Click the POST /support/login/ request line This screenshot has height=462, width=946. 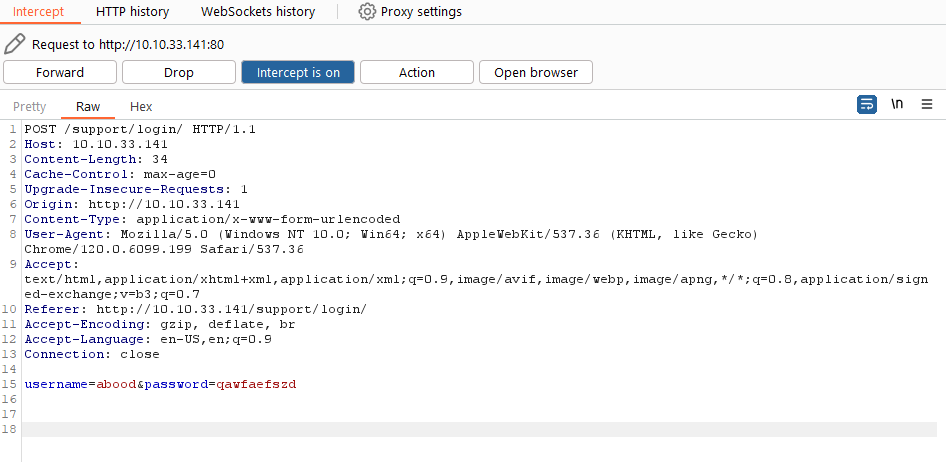[140, 129]
